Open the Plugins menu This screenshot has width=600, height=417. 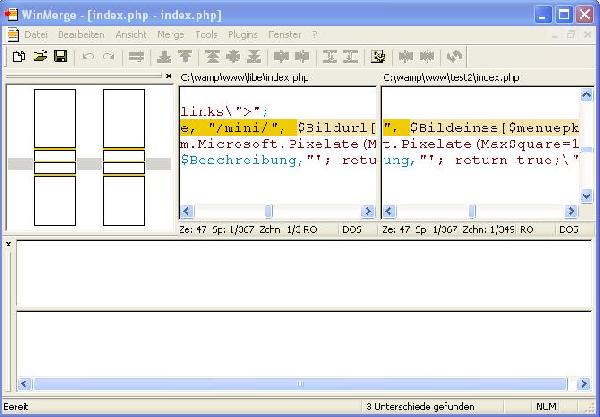coord(243,35)
